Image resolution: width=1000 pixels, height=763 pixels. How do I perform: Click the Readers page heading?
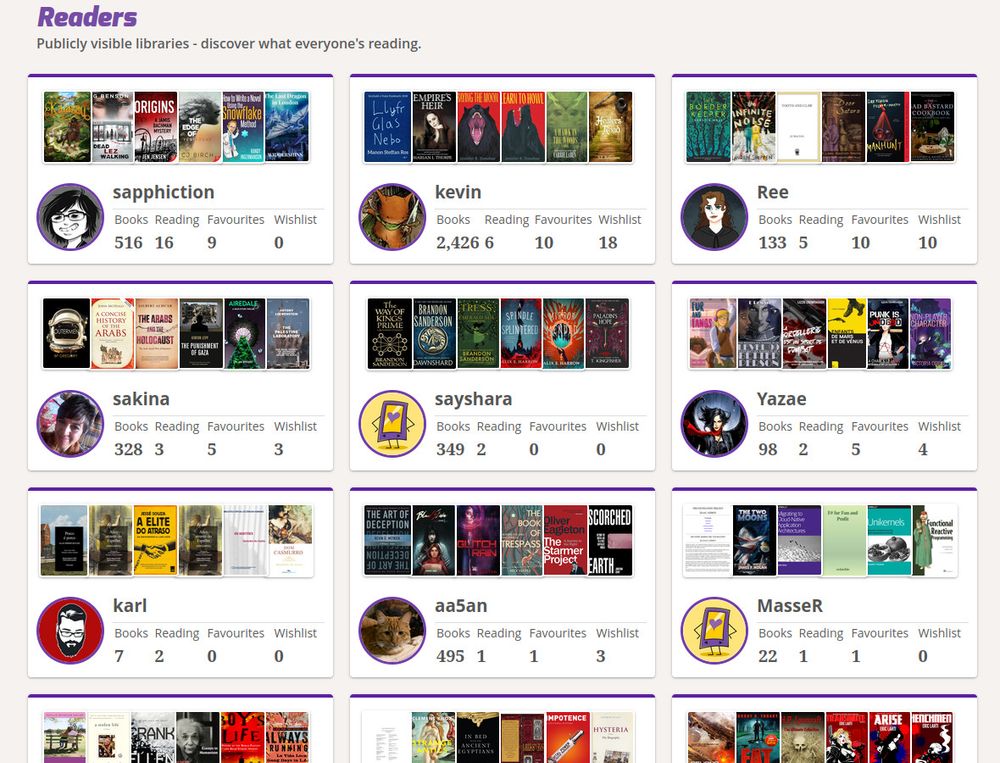(x=87, y=17)
